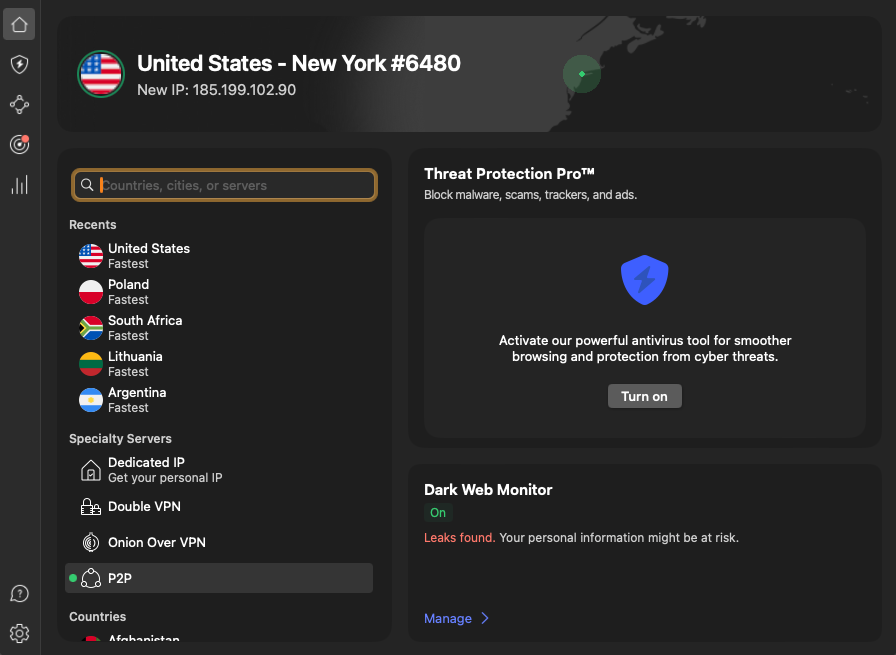Click the Poland flag icon
The width and height of the screenshot is (896, 655).
[x=91, y=291]
